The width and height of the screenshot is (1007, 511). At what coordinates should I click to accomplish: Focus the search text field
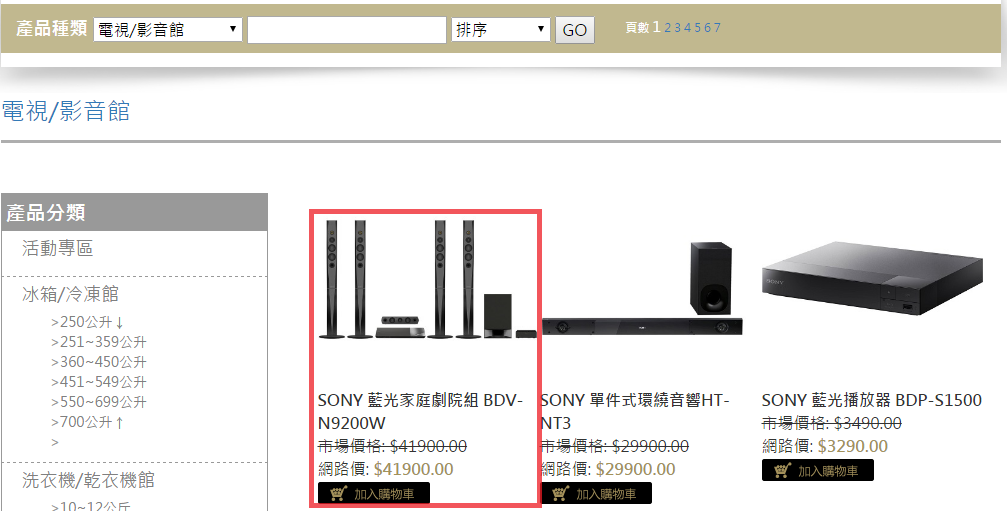tap(347, 30)
